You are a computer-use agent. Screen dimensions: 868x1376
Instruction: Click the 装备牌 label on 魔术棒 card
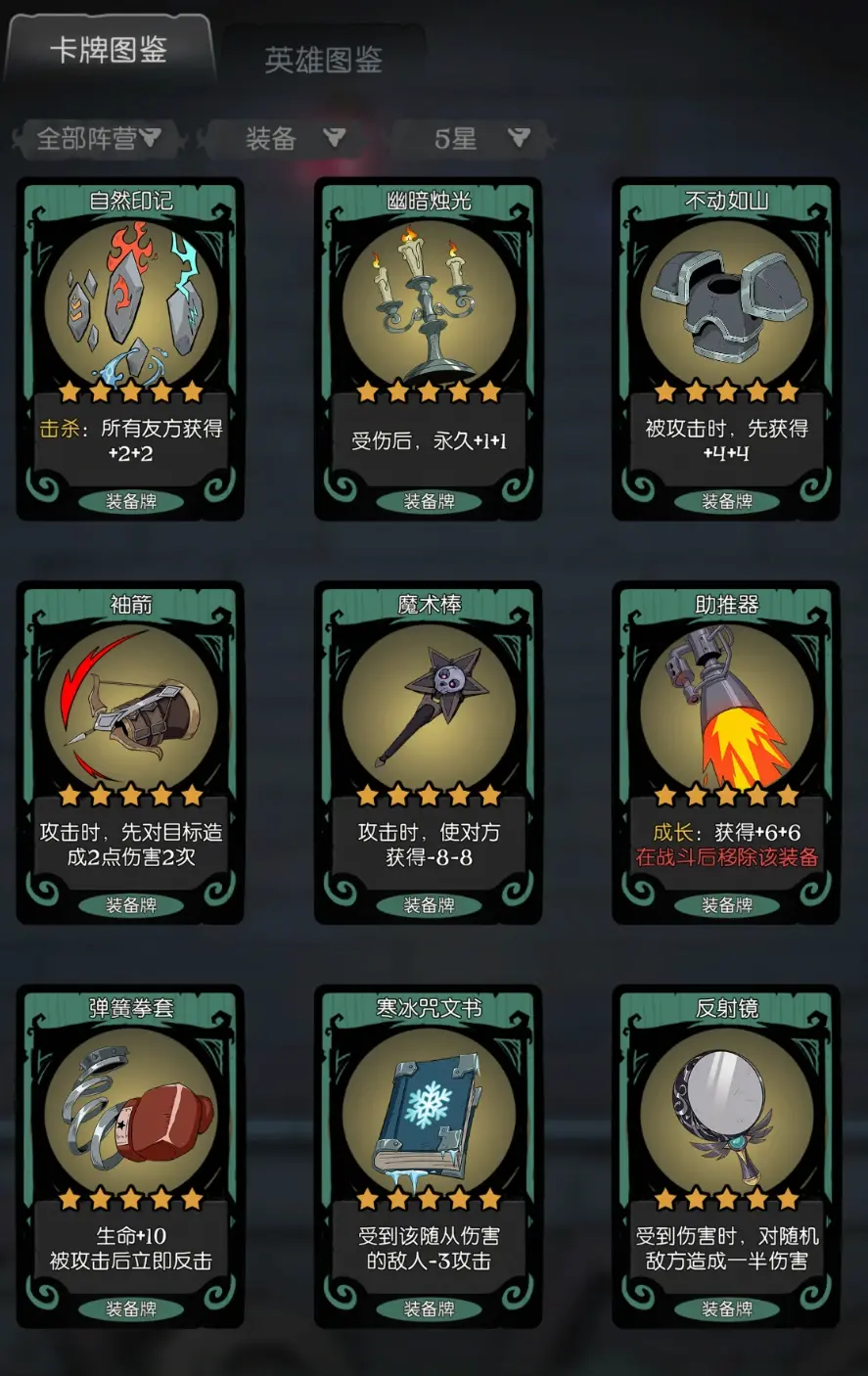429,905
